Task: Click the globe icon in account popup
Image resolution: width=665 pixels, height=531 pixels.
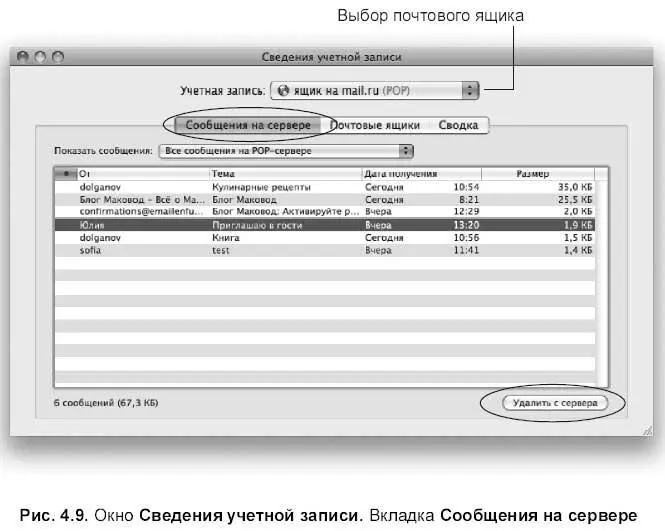Action: [x=283, y=90]
